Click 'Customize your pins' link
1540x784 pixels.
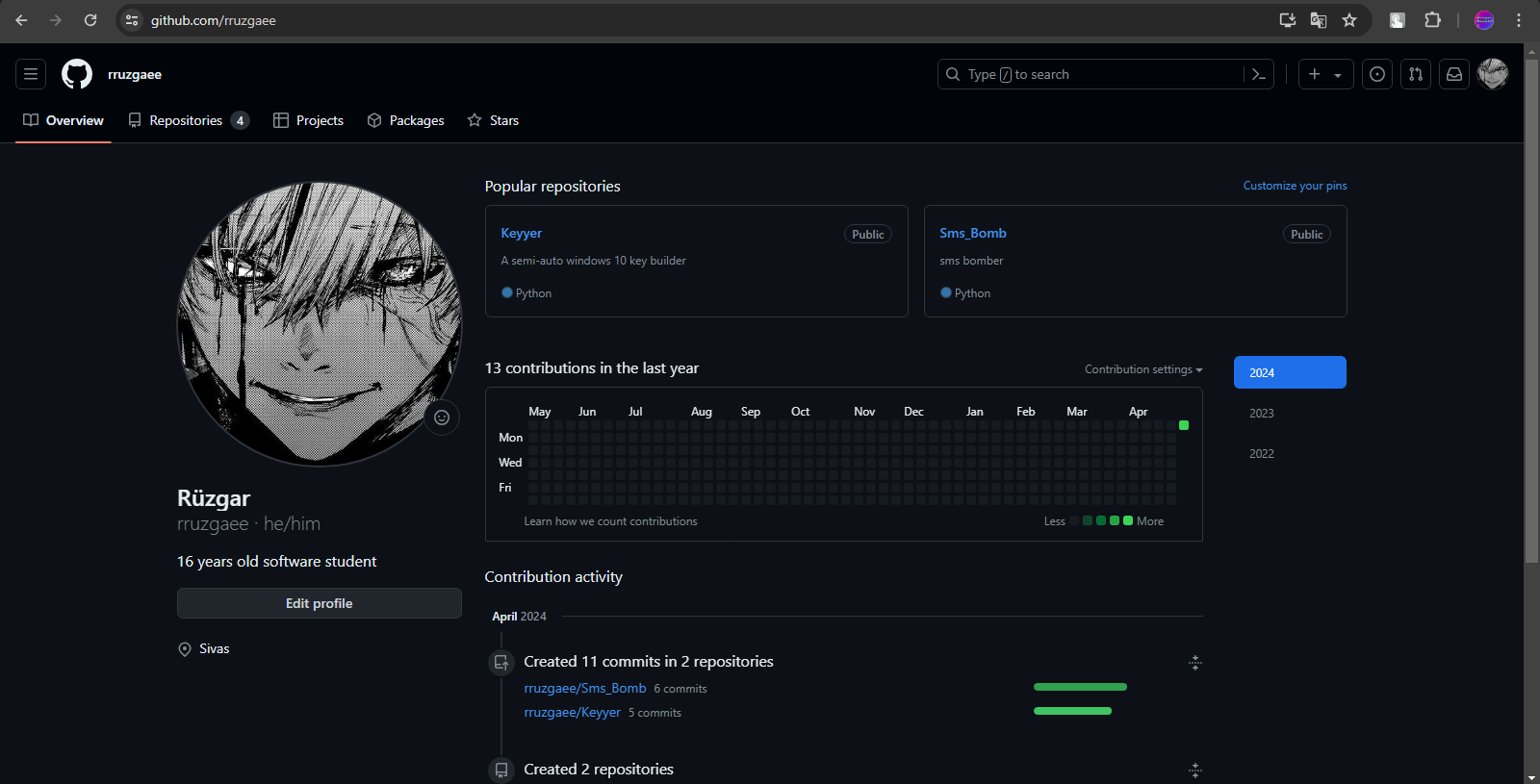coord(1295,186)
